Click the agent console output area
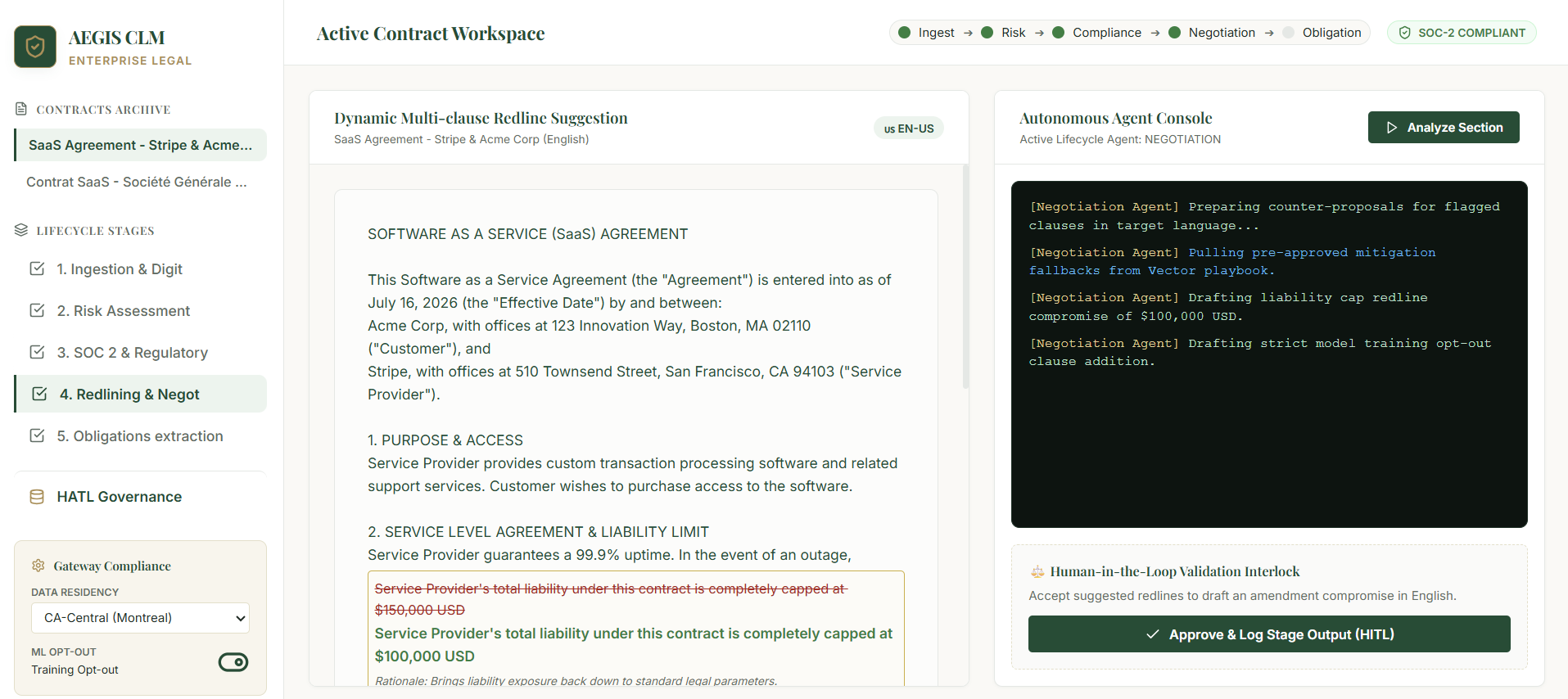This screenshot has width=1568, height=699. (1269, 354)
